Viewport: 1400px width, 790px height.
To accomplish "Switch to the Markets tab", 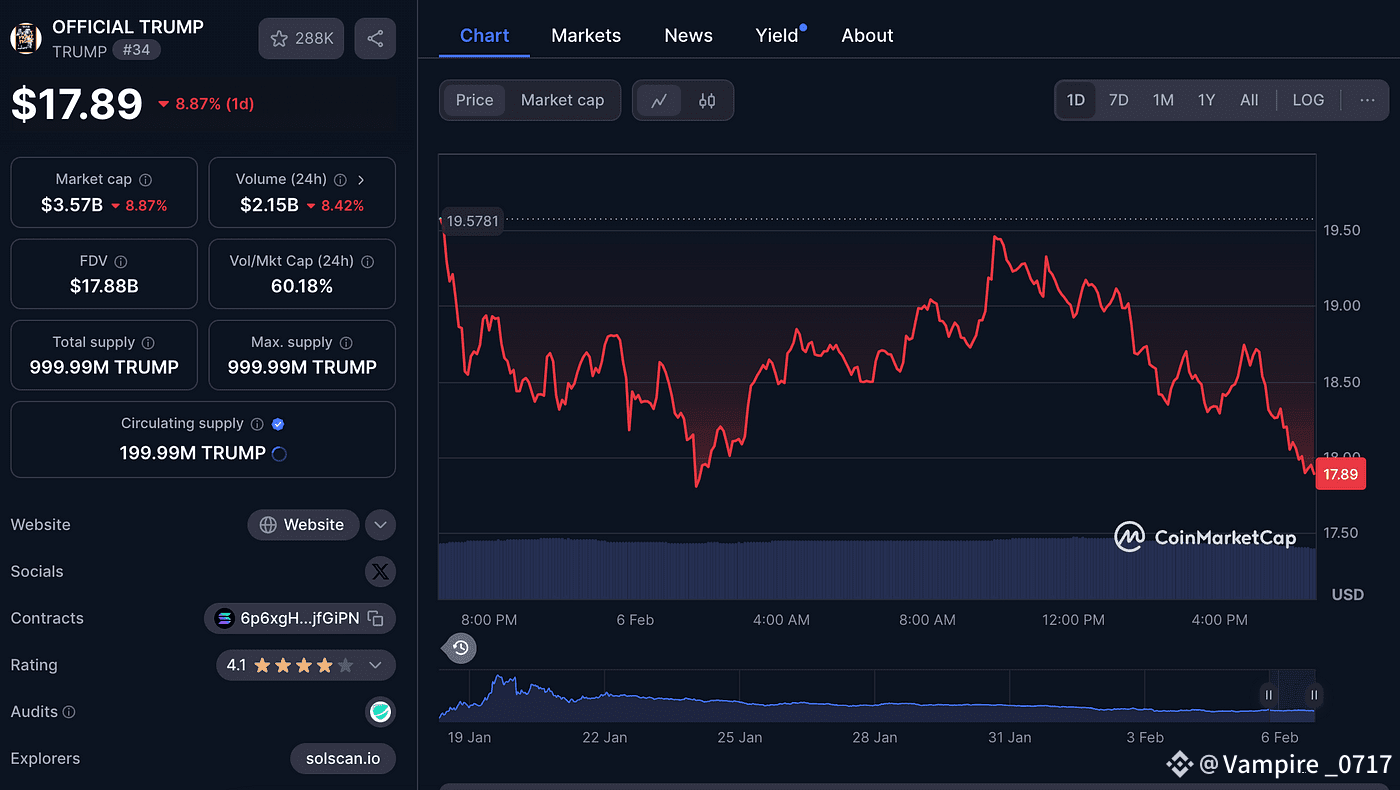I will 586,35.
